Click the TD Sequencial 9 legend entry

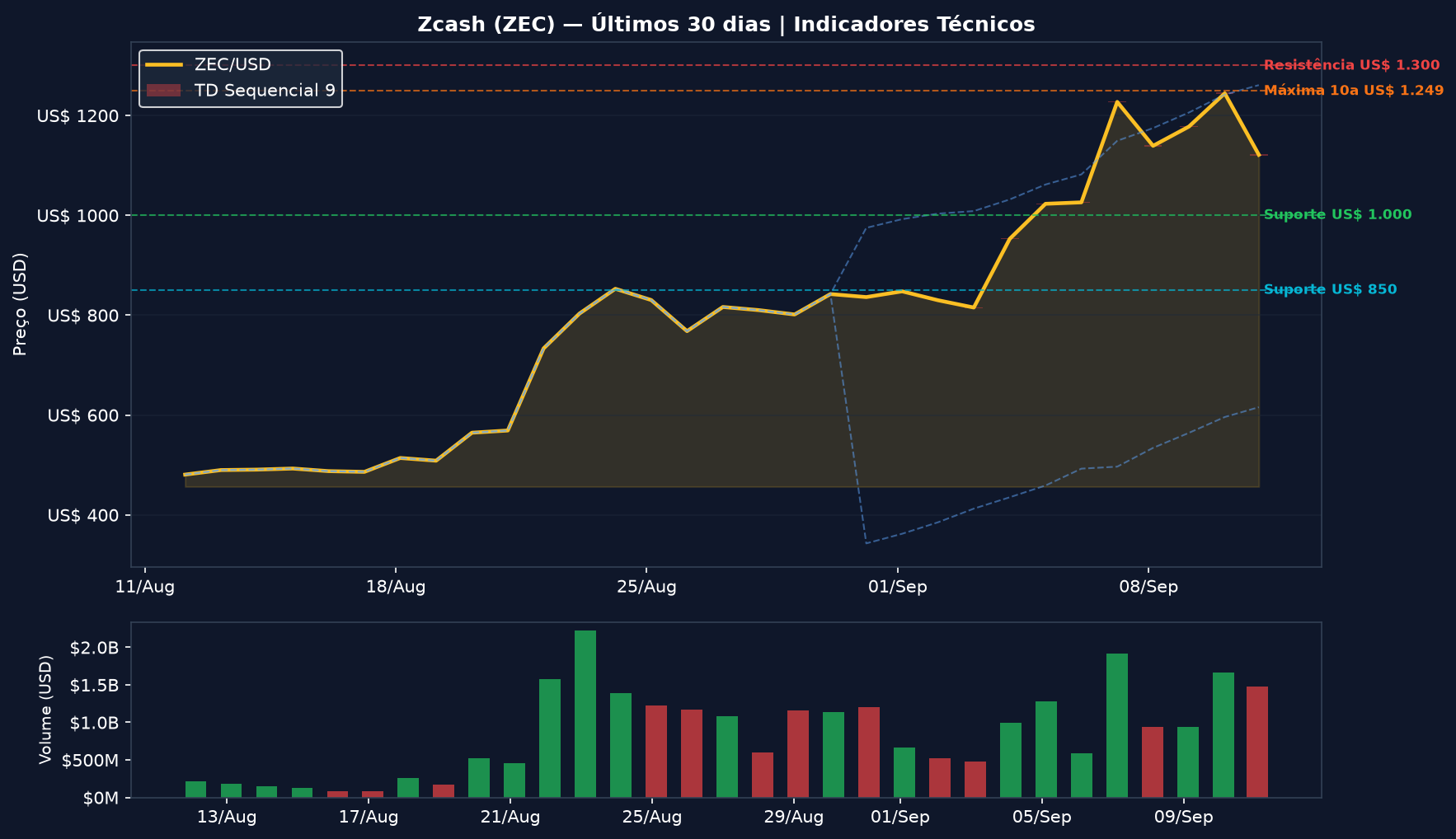tap(242, 91)
